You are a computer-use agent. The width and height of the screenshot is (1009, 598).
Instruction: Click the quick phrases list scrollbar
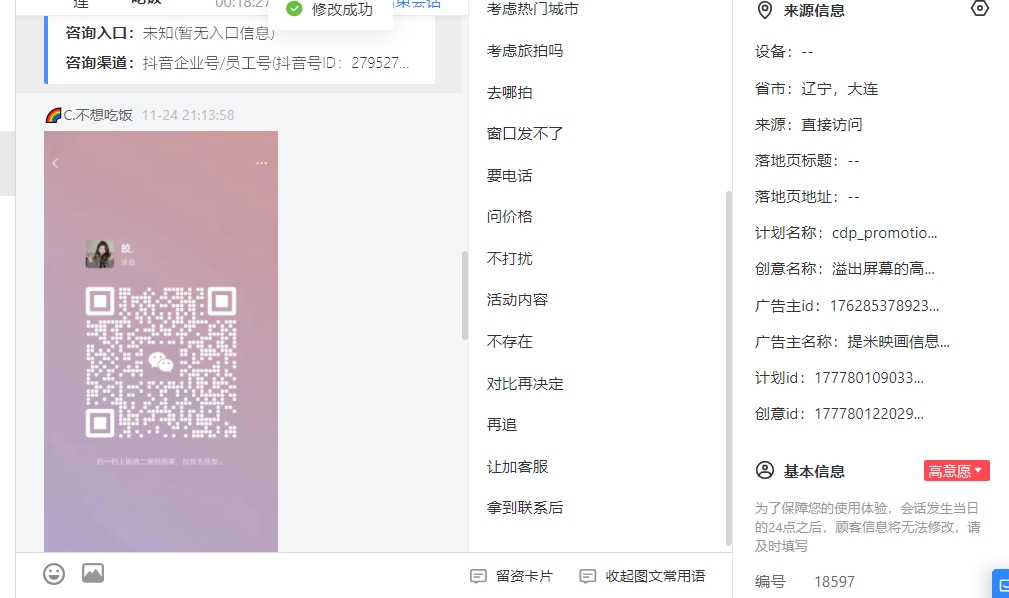coord(728,368)
